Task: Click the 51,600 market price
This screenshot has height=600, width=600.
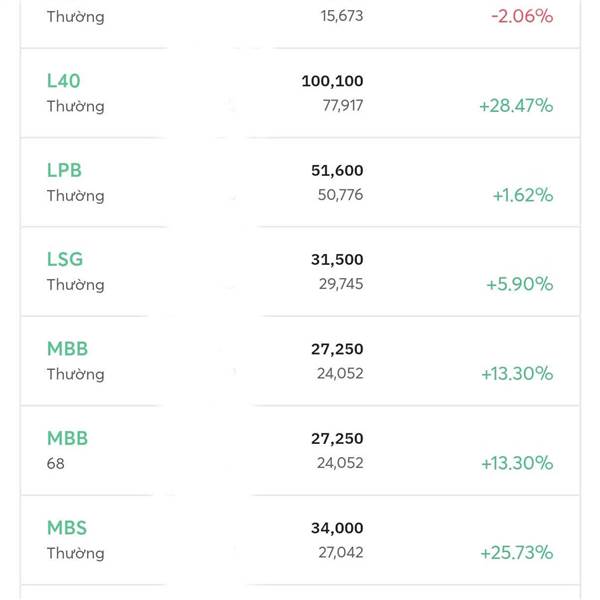Action: click(337, 171)
